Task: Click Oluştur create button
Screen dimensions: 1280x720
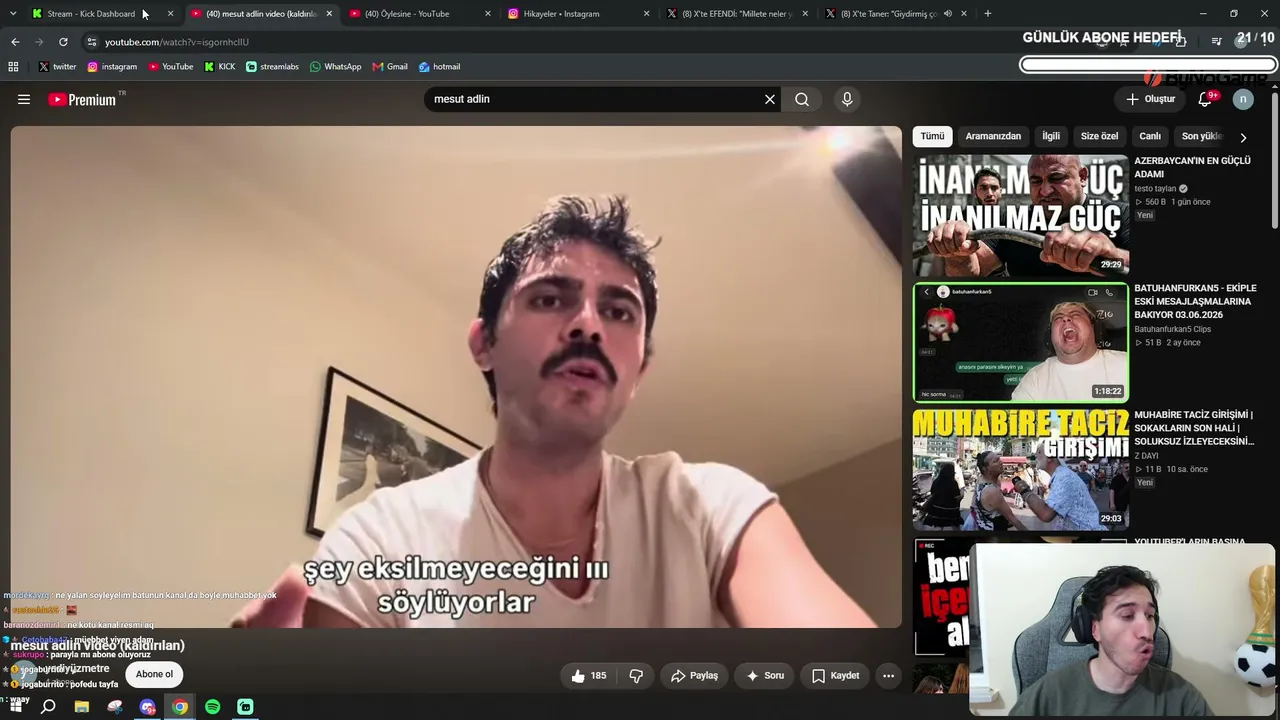Action: coord(1150,99)
